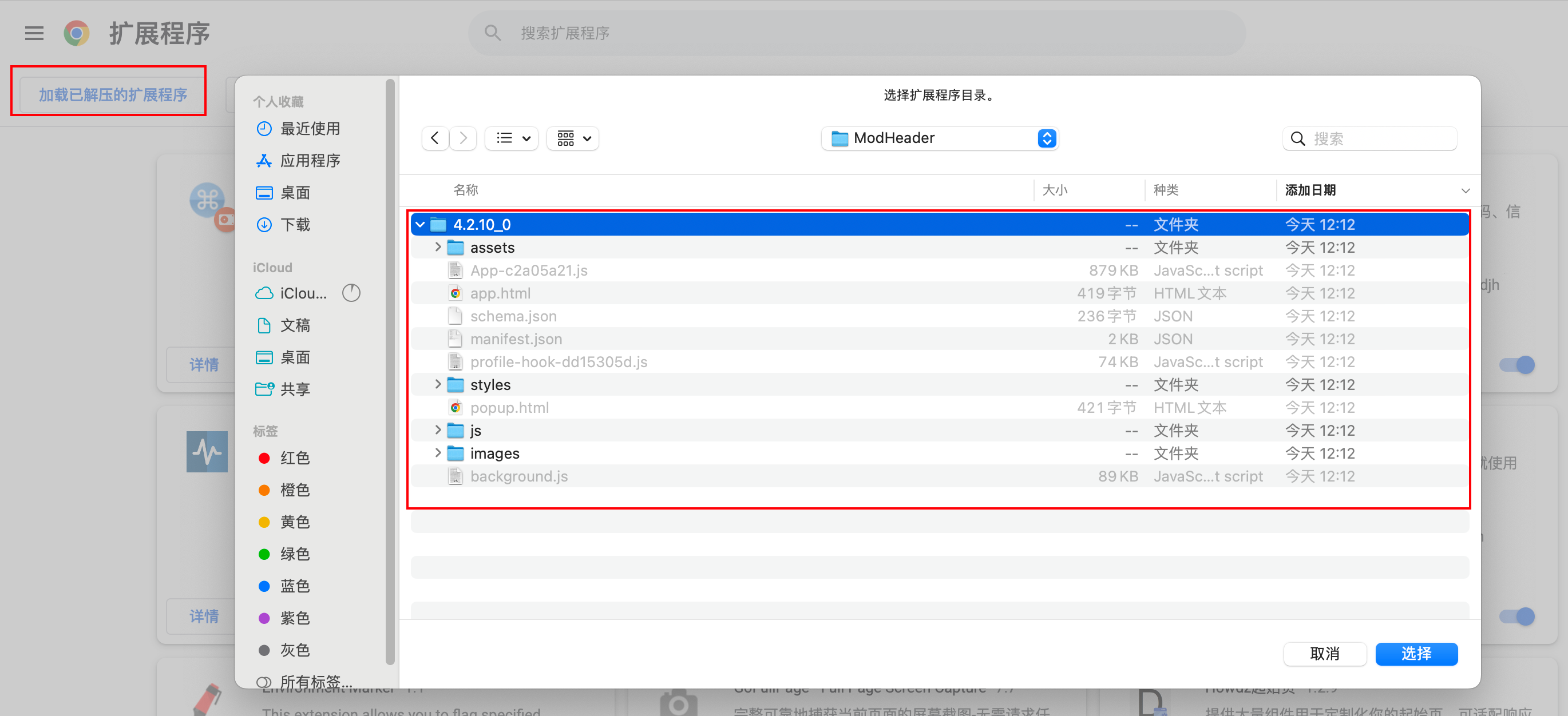Click the 选择 button

point(1416,654)
